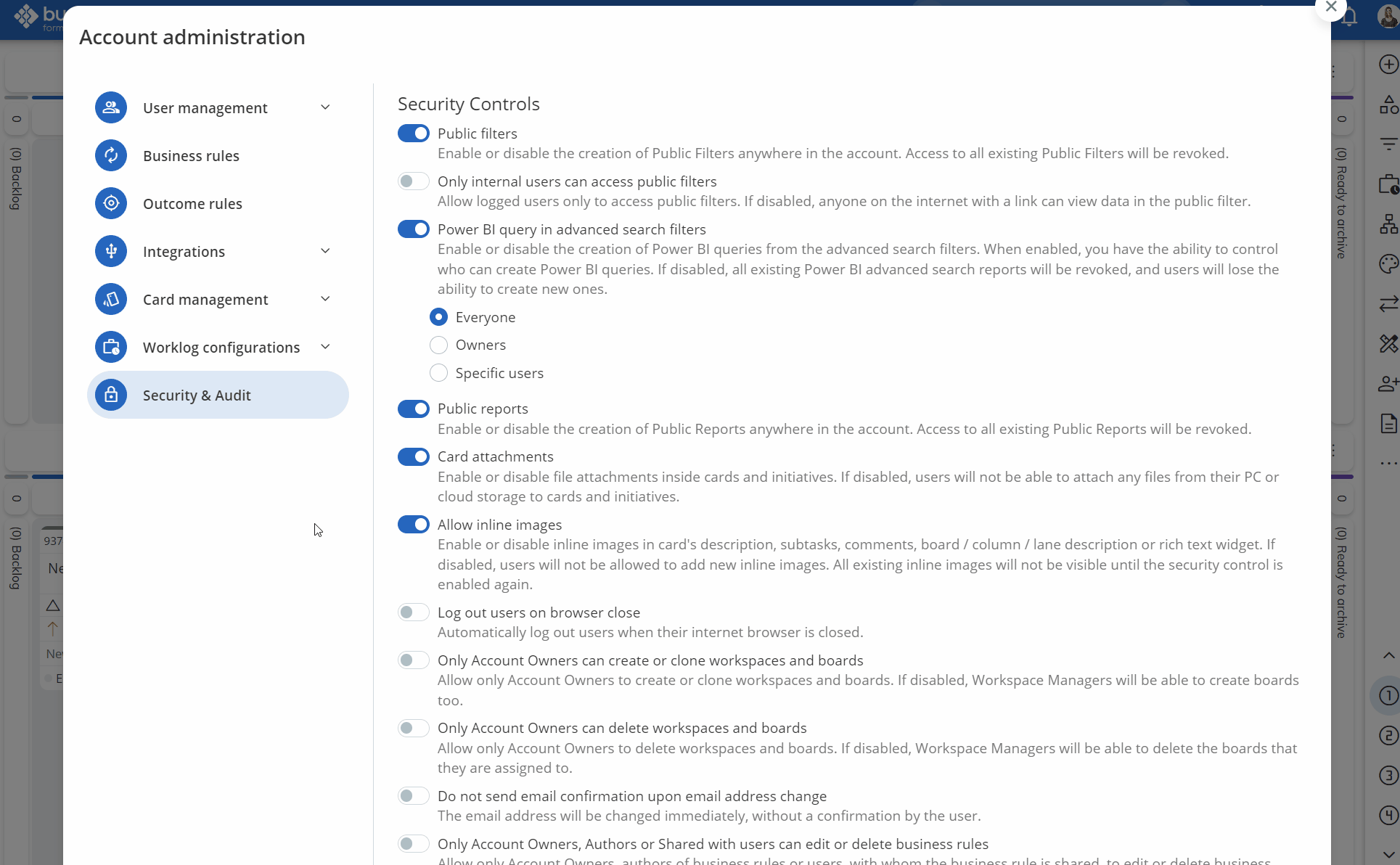Close the Account administration dialog
The height and width of the screenshot is (865, 1400).
pyautogui.click(x=1331, y=7)
